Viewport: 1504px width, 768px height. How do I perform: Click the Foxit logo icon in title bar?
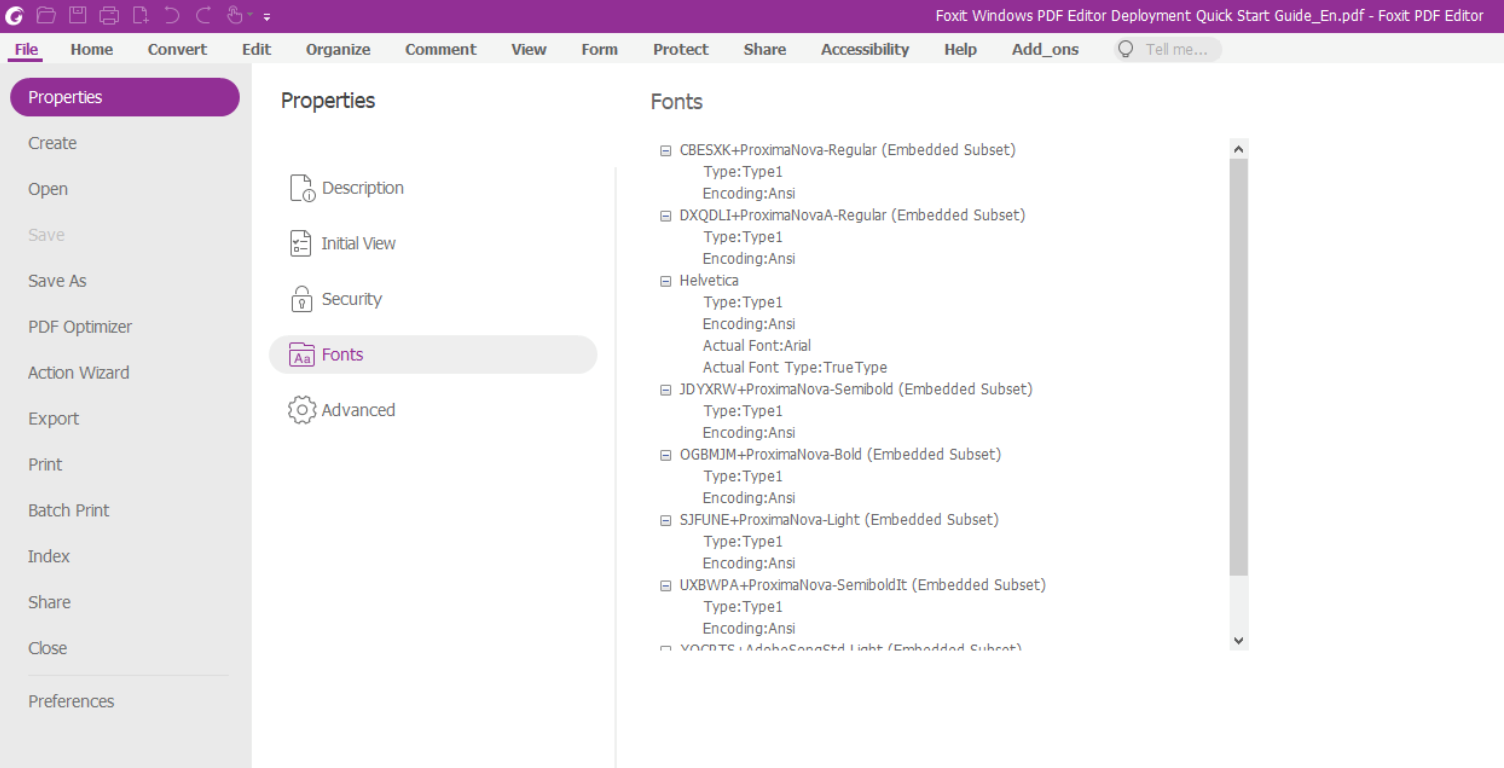[x=14, y=15]
